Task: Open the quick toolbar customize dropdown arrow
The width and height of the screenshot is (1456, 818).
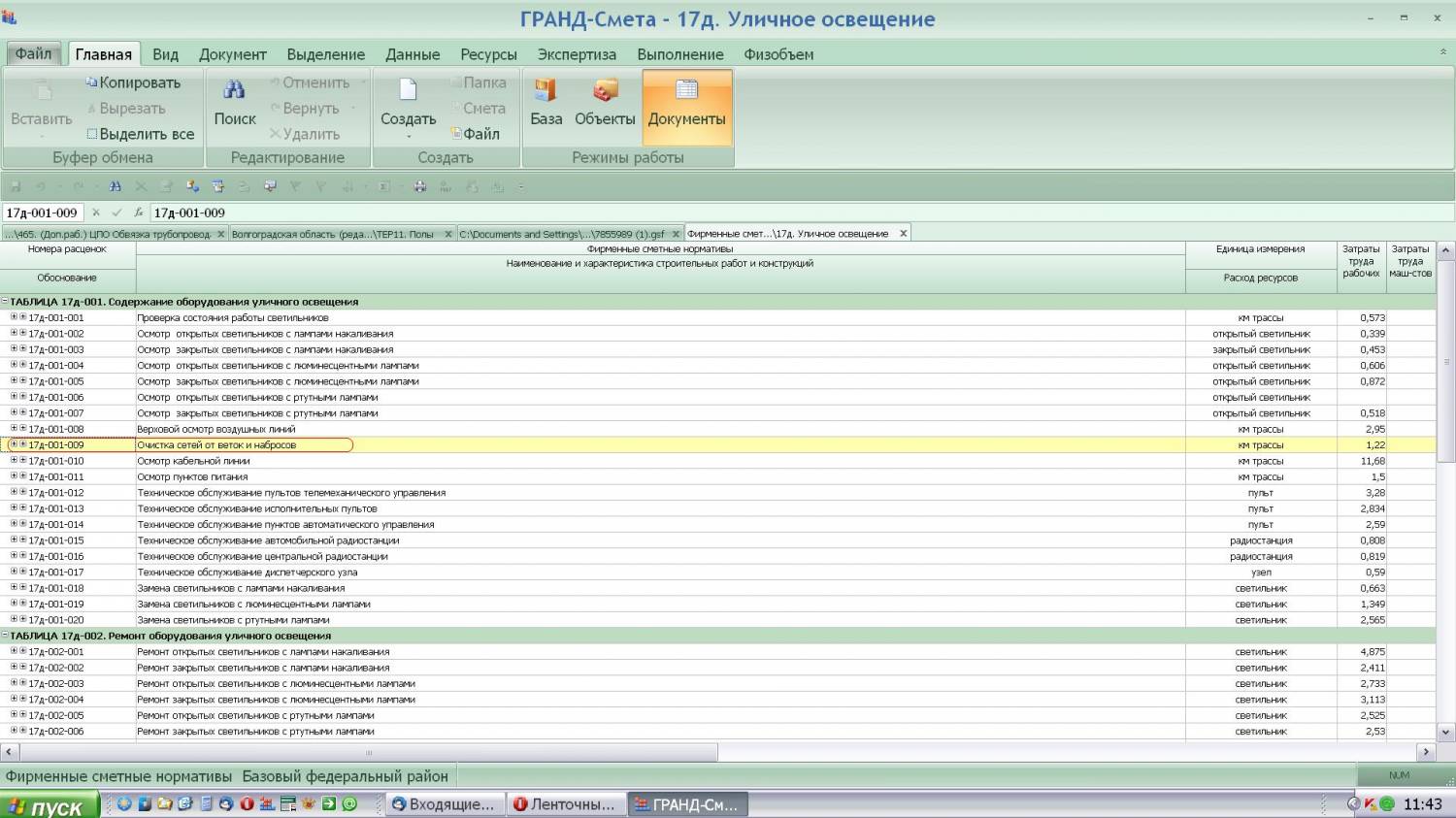Action: point(521,187)
